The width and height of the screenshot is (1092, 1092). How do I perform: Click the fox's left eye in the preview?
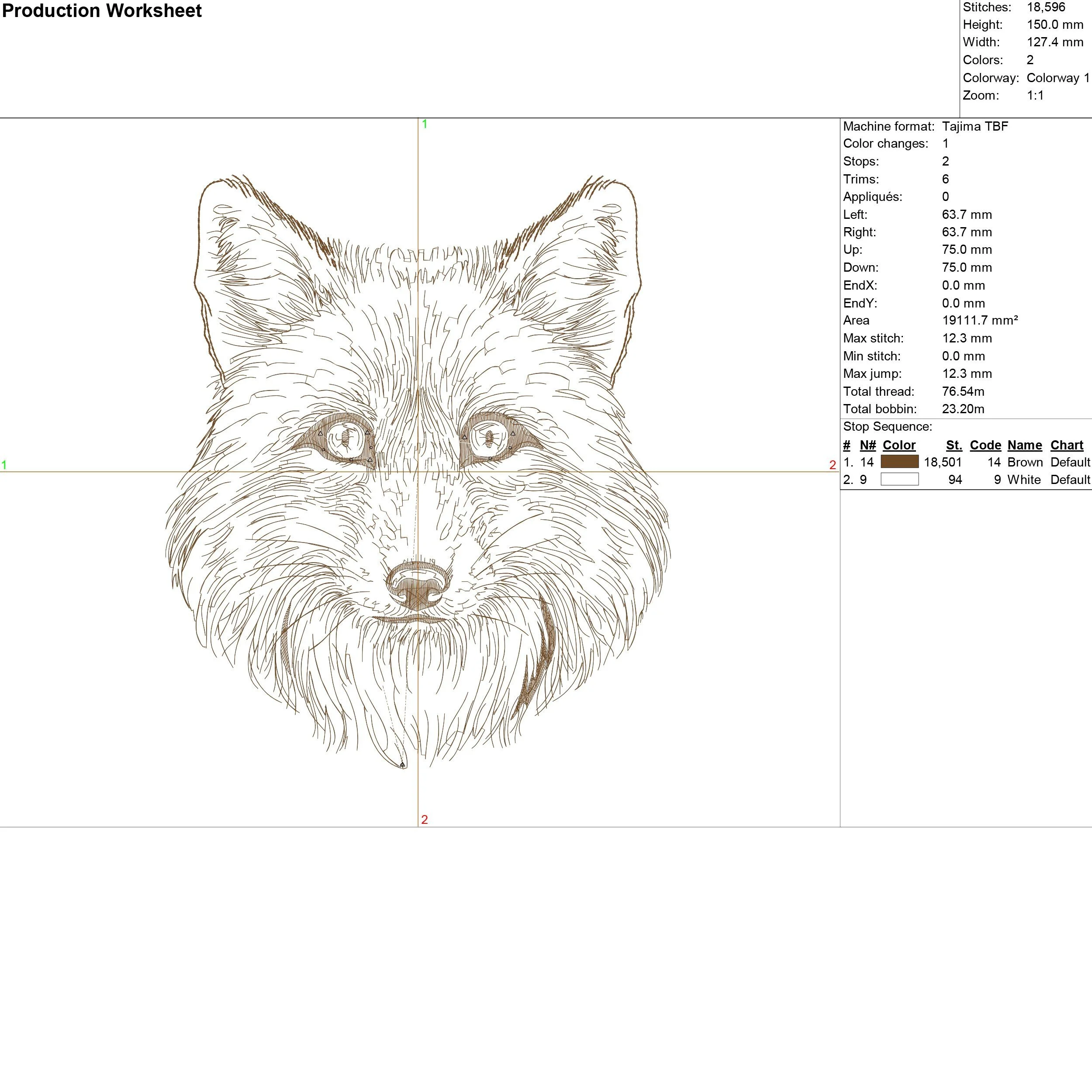click(346, 439)
